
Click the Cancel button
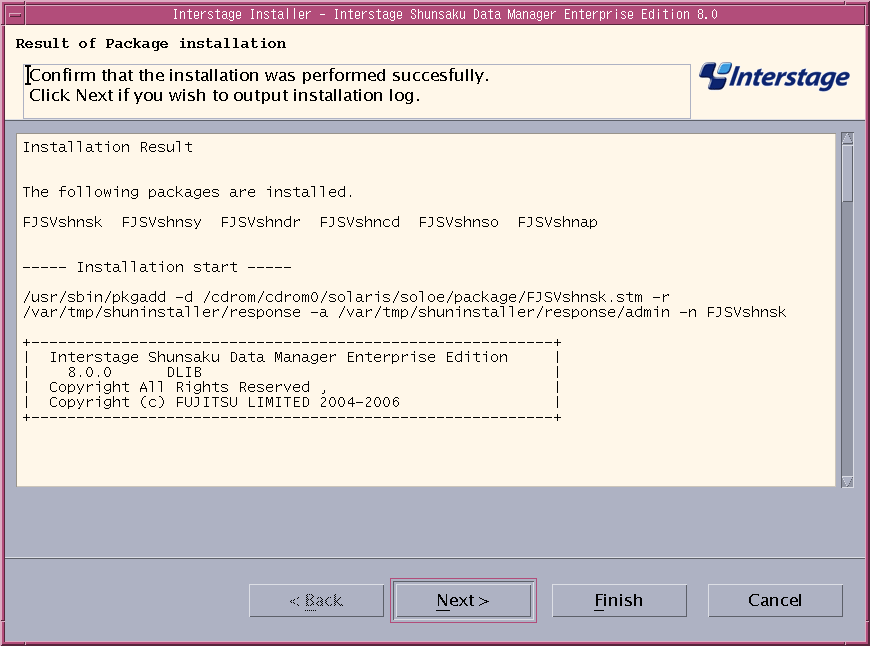tap(775, 600)
